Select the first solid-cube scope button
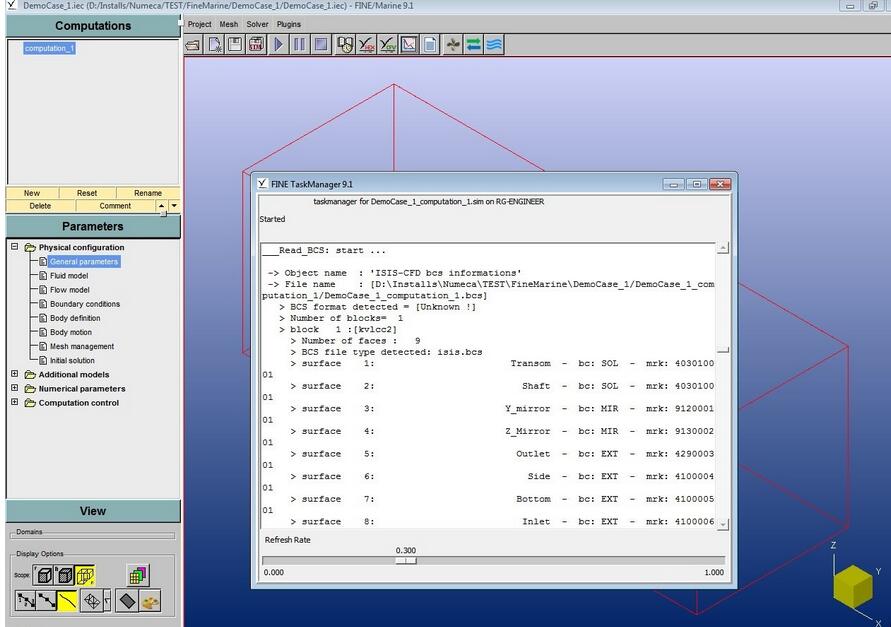The height and width of the screenshot is (627, 891). pos(44,575)
